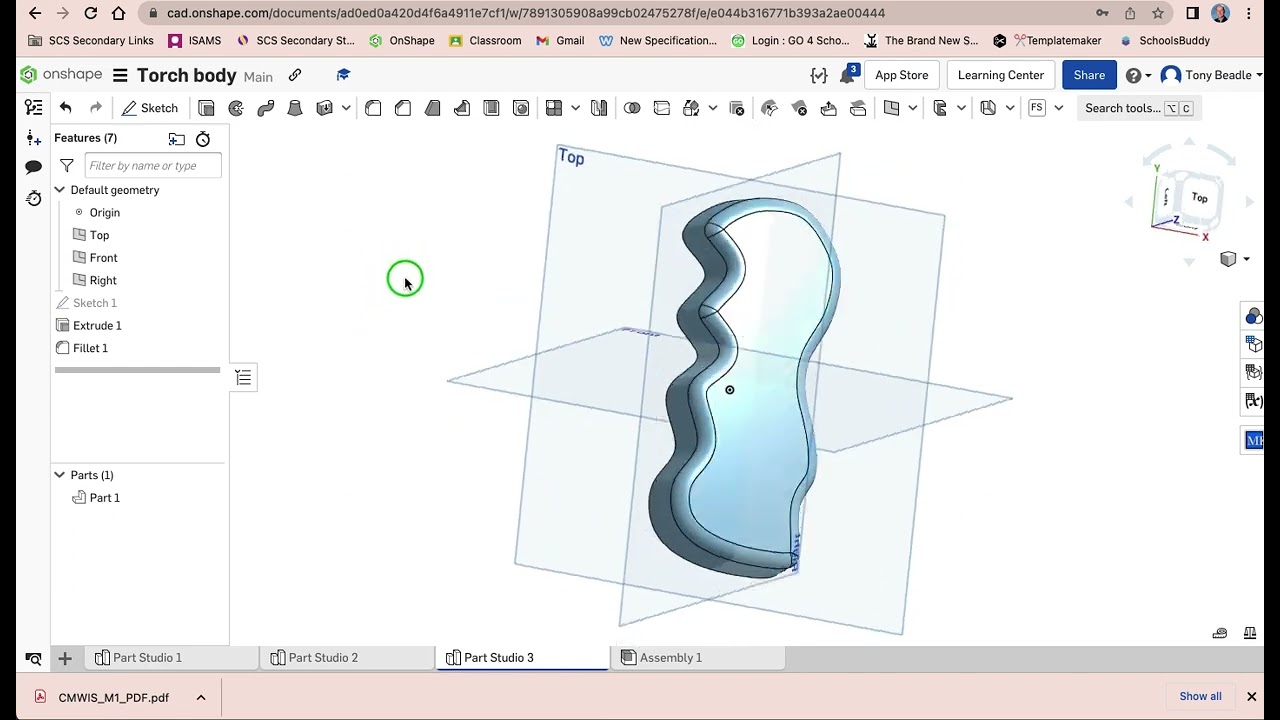
Task: Select the Fillet tool in the toolbar
Action: point(373,108)
